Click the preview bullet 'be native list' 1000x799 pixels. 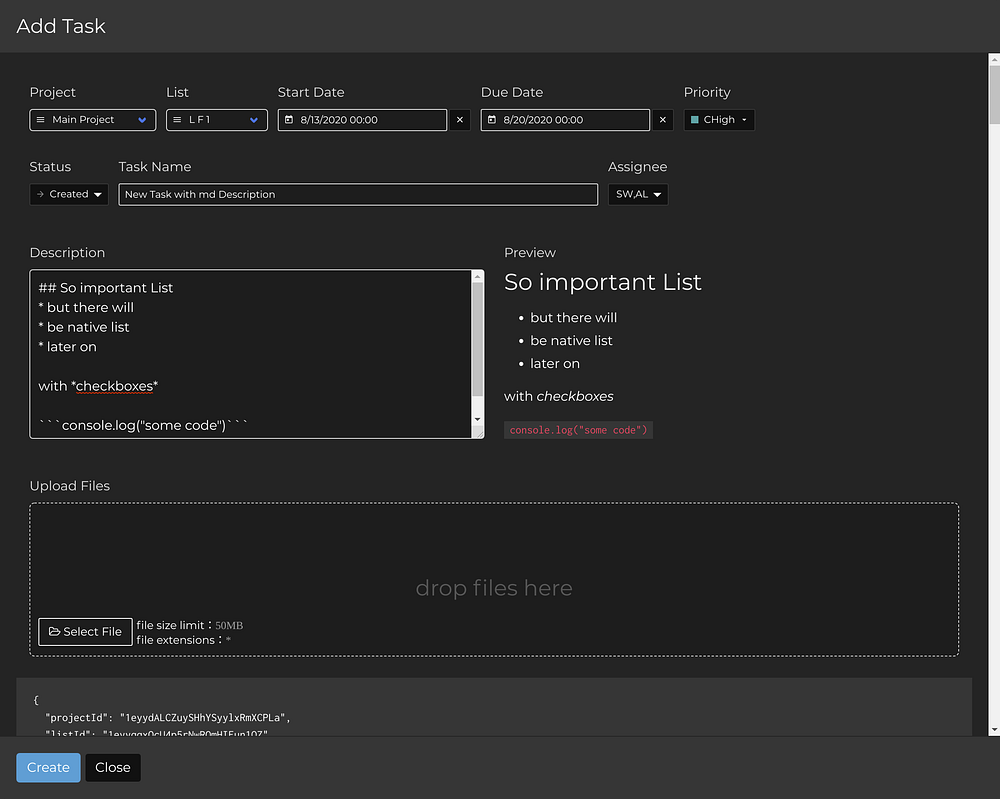[571, 341]
